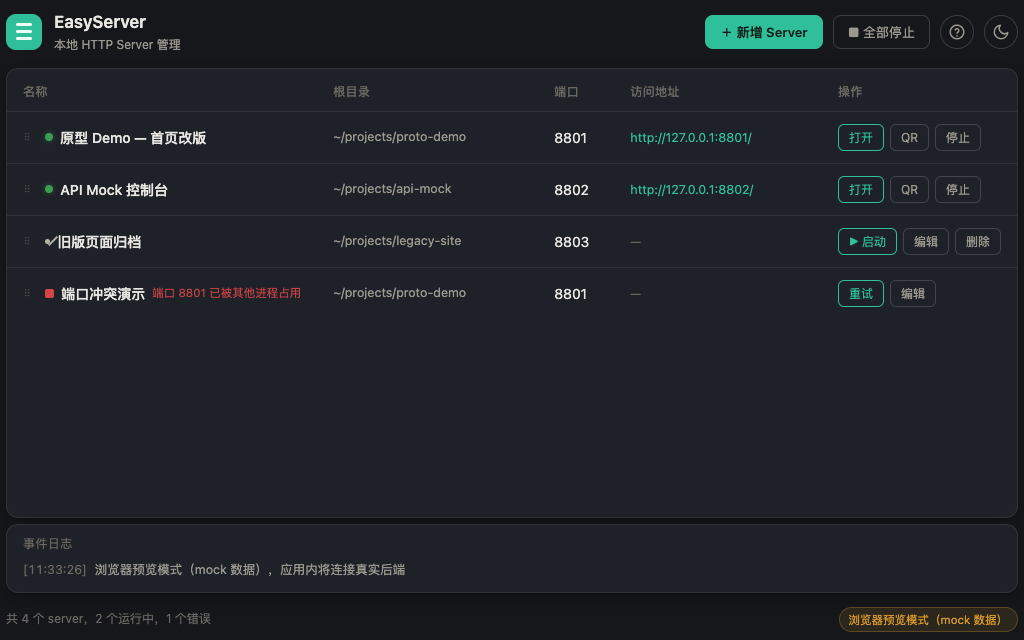Click 打开 for the API Mock 控制台 server
1024x640 pixels.
click(x=861, y=189)
